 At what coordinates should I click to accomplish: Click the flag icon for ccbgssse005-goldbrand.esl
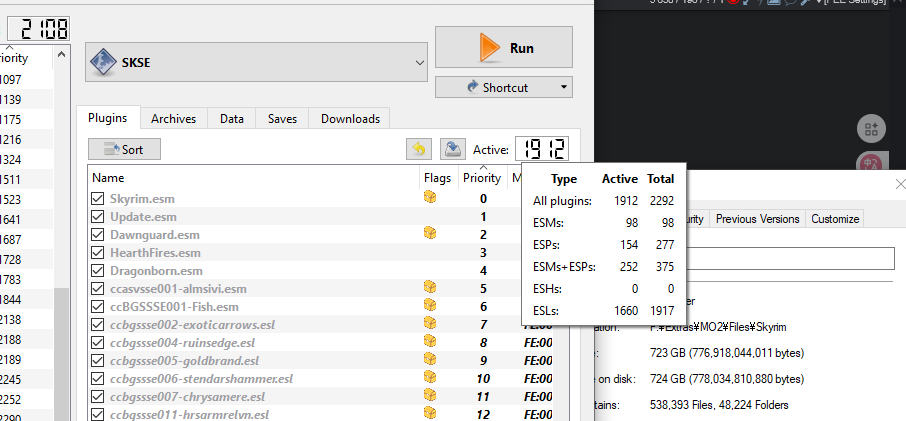tap(429, 359)
